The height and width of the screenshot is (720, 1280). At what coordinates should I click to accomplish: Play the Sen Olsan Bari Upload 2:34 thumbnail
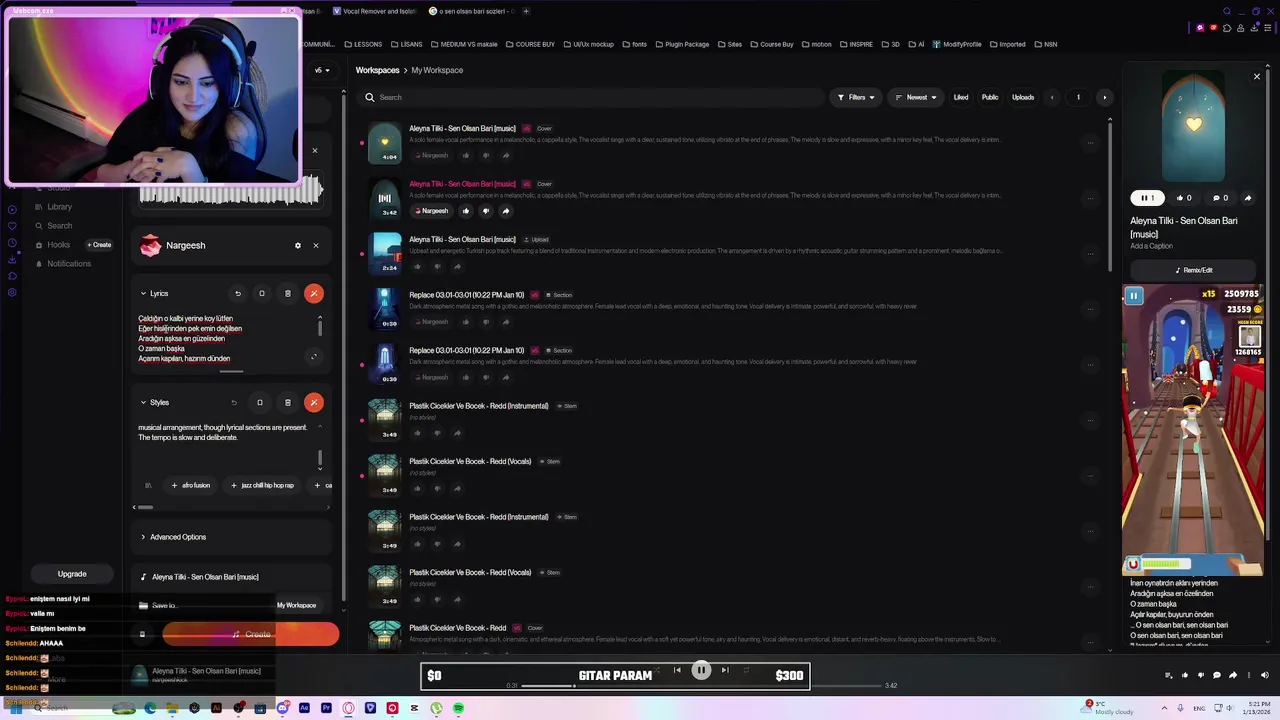[x=385, y=253]
